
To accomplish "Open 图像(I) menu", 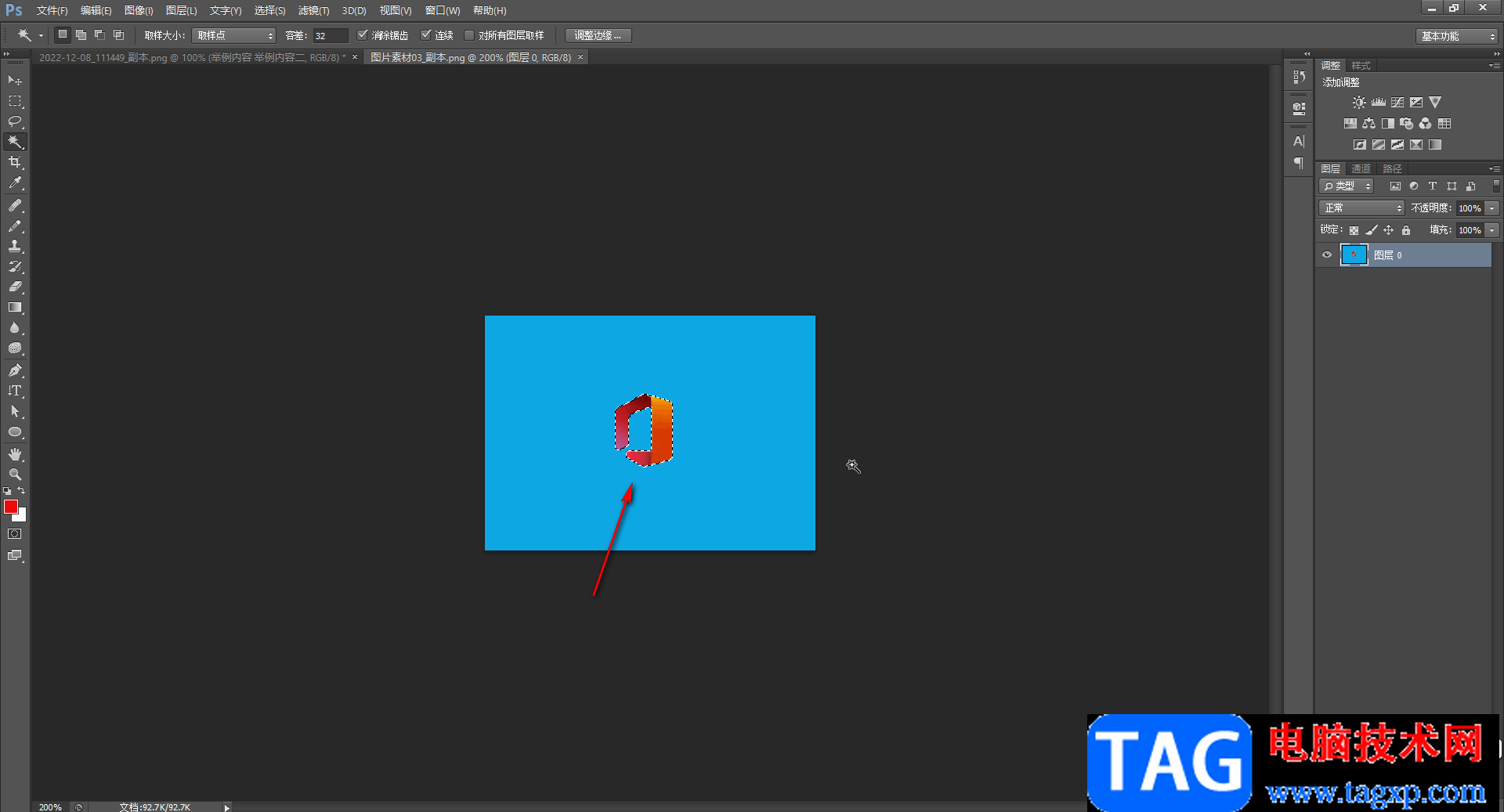I will point(139,11).
